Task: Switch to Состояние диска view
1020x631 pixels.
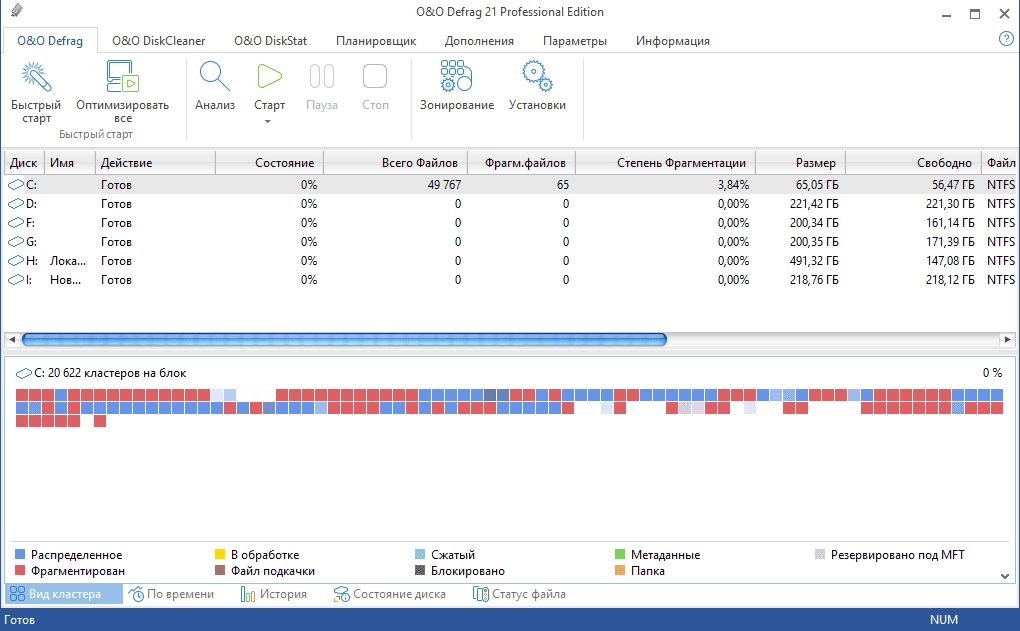Action: (390, 594)
